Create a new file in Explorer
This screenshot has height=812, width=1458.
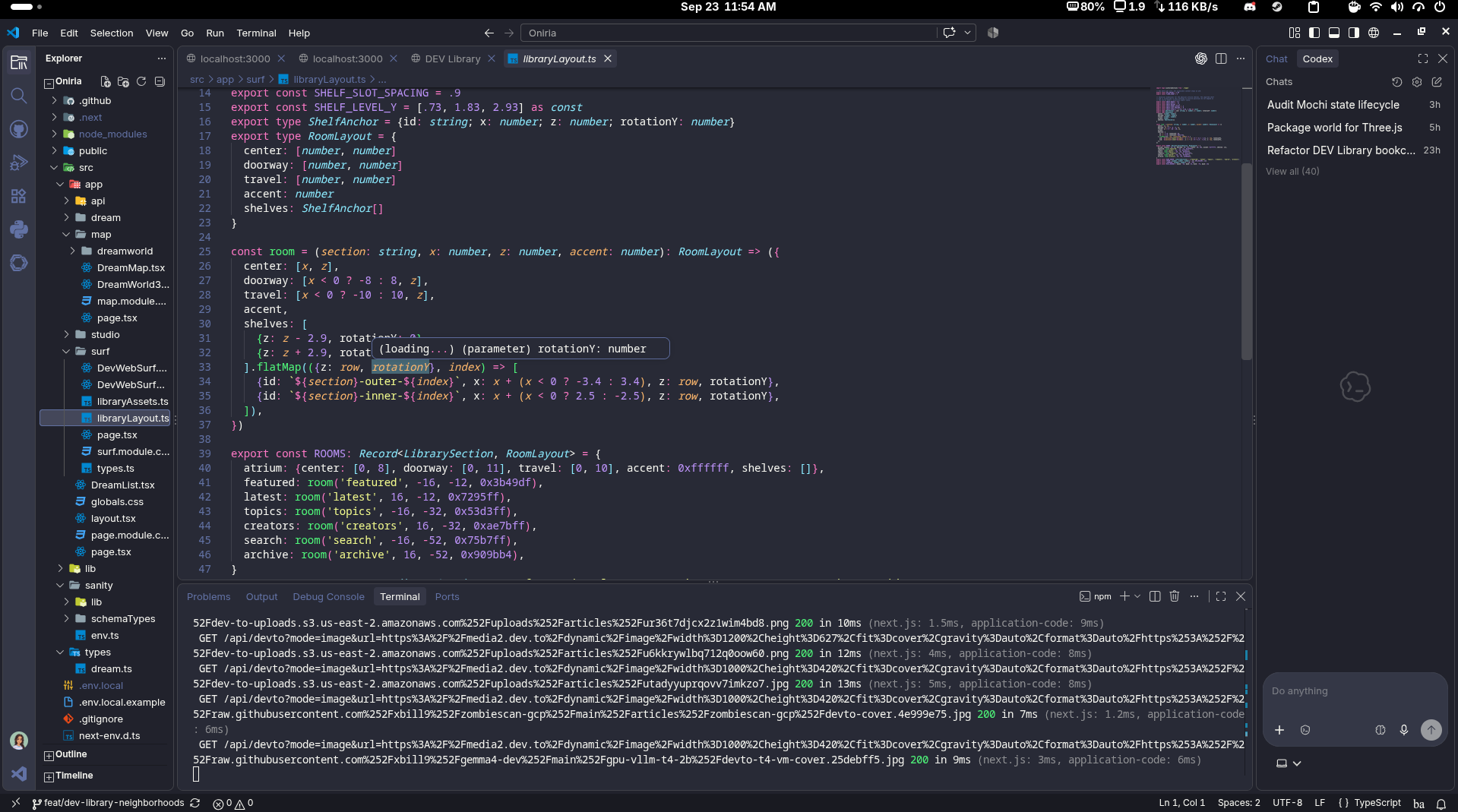click(x=106, y=81)
